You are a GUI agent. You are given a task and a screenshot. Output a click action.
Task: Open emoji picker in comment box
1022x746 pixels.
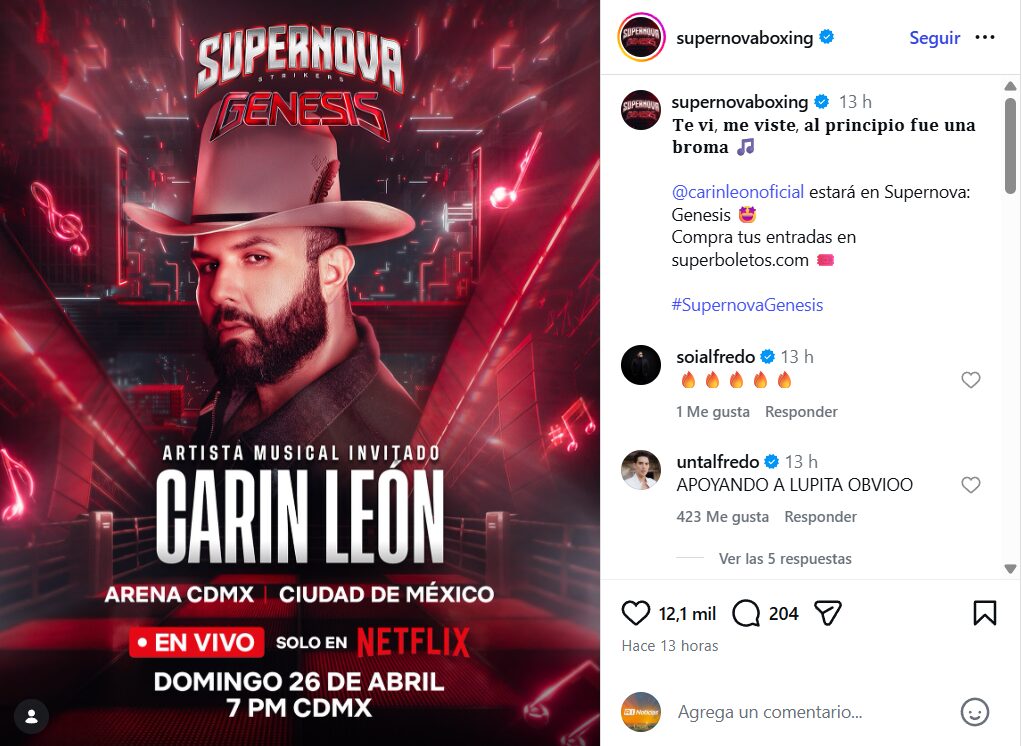point(974,712)
